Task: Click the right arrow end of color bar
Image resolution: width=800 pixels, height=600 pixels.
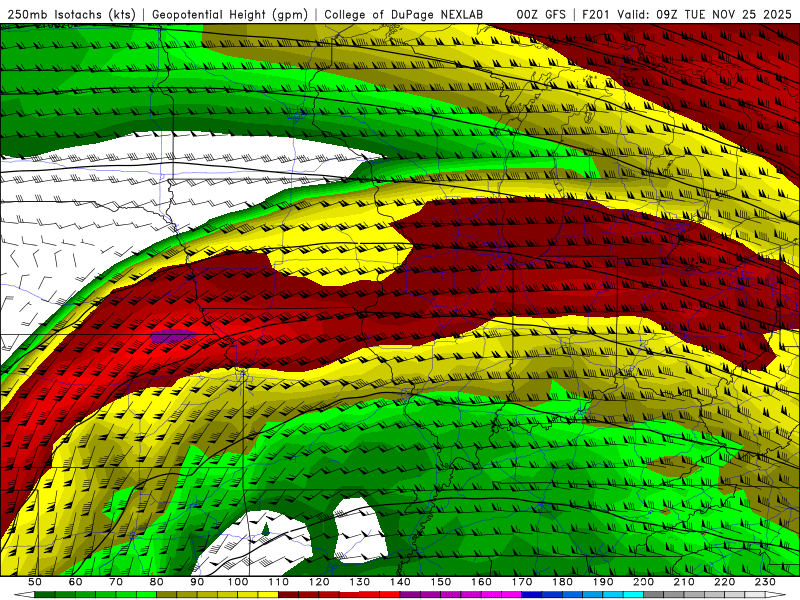Action: [x=776, y=595]
